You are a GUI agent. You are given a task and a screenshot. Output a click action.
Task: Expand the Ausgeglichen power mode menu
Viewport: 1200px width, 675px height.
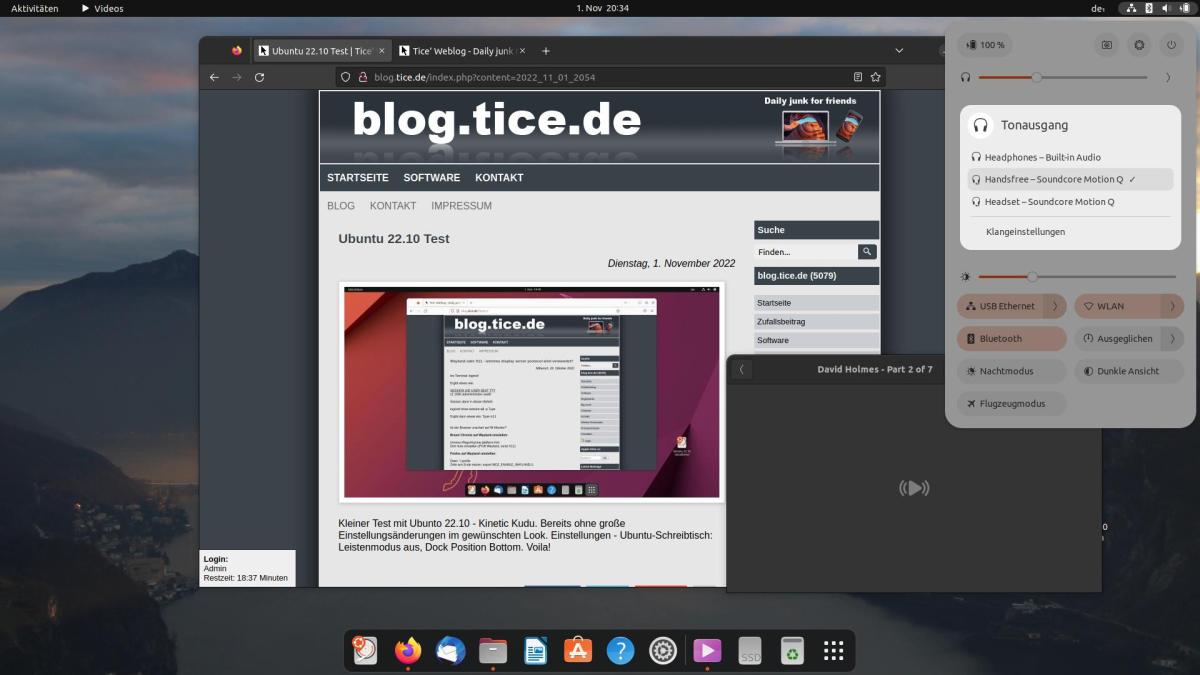point(1172,339)
